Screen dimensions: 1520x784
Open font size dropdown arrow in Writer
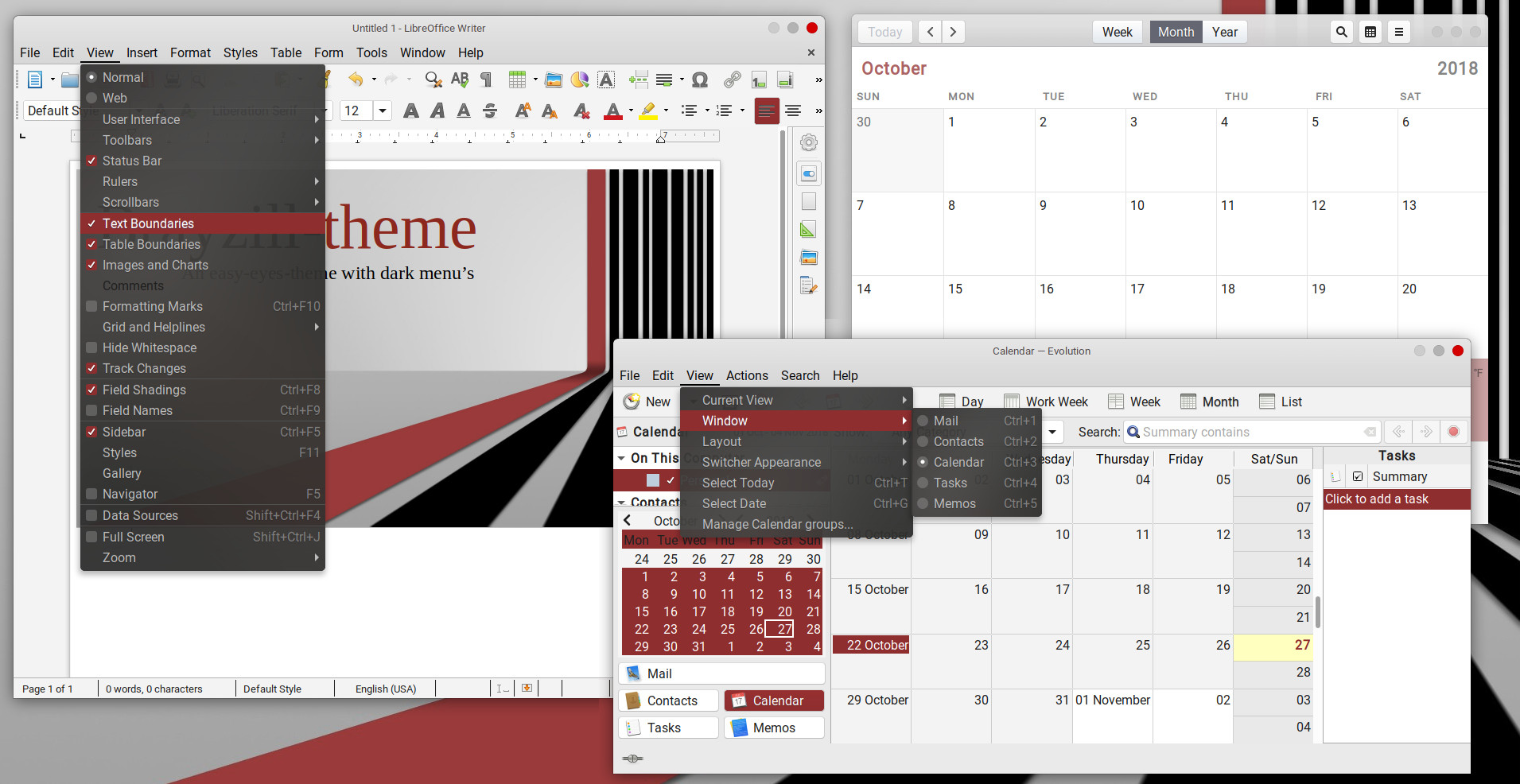coord(383,111)
